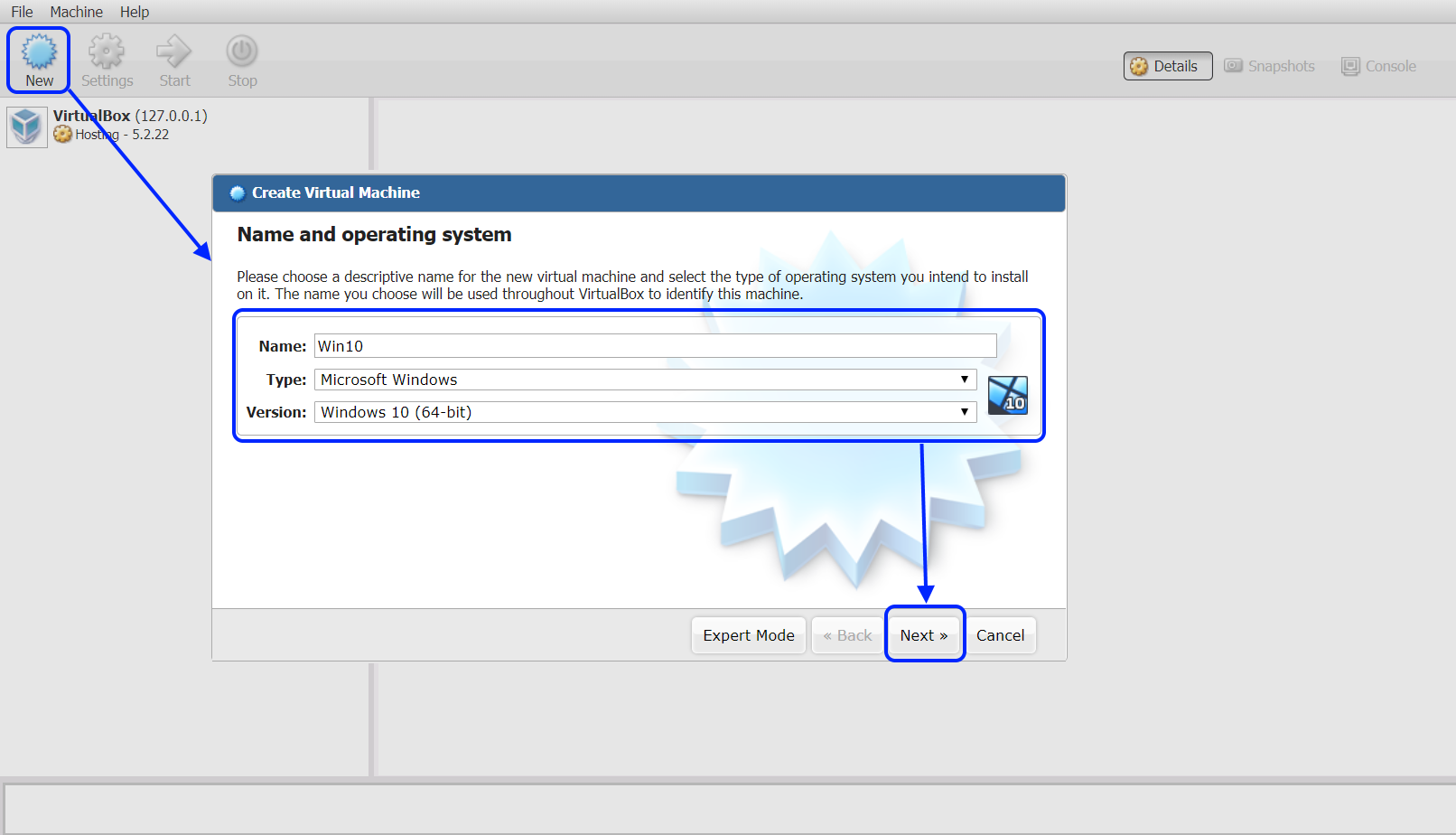1456x835 pixels.
Task: Click the Expert Mode button
Action: click(749, 635)
